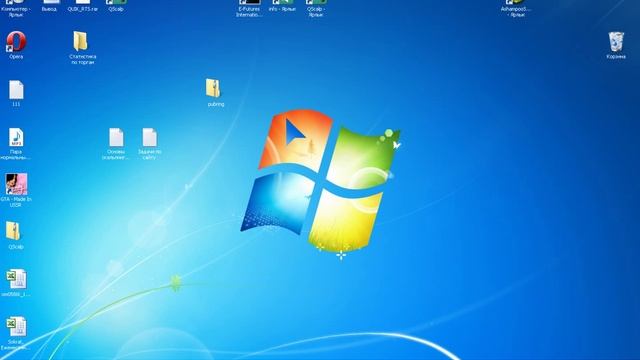
Task: Select the QUIK_RTS.rar archive
Action: [x=82, y=6]
